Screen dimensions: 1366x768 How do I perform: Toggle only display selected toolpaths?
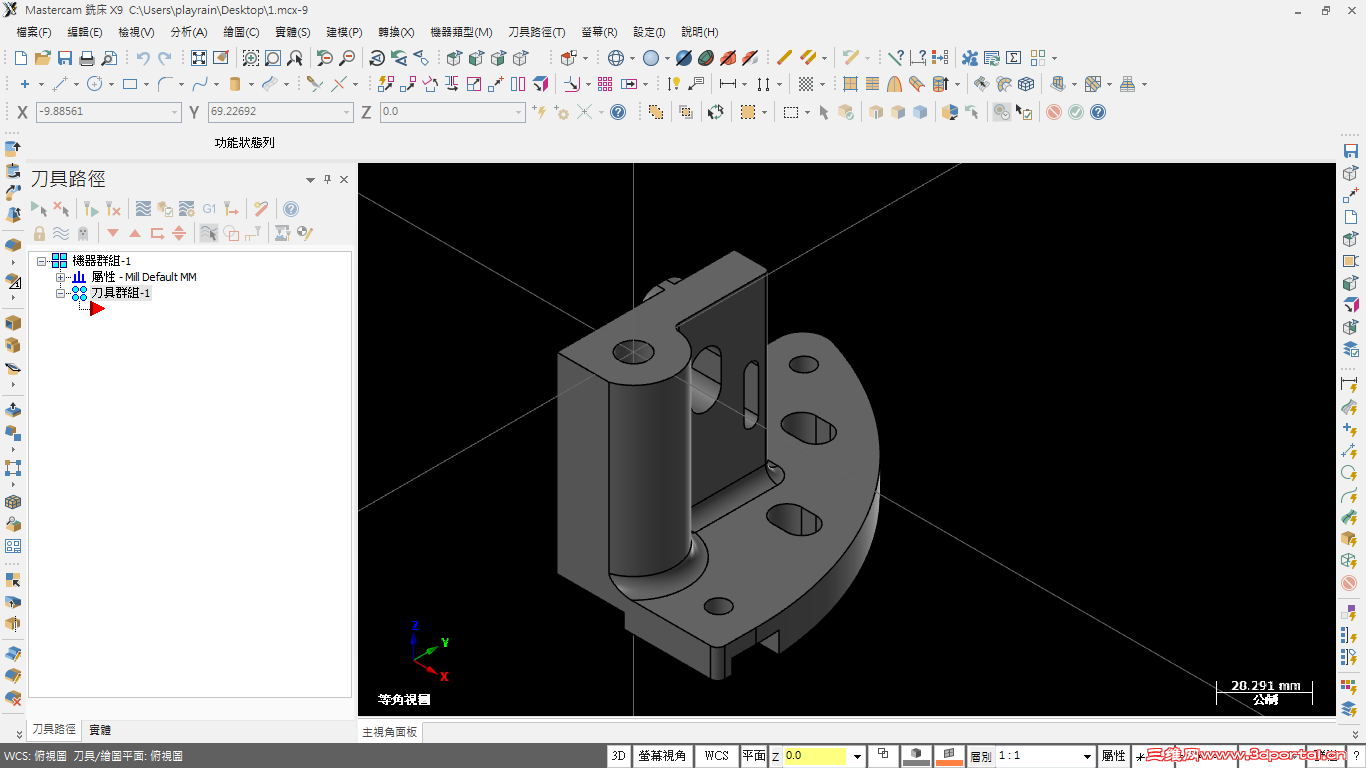pyautogui.click(x=209, y=233)
